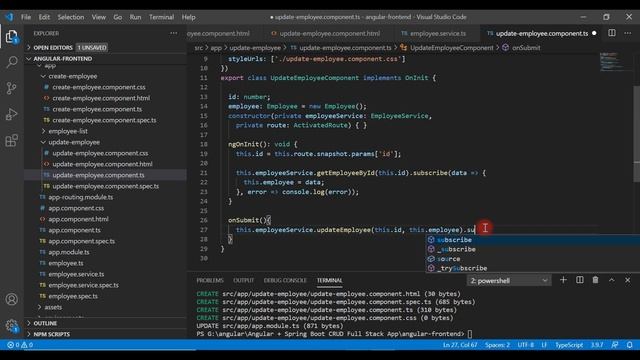Viewport: 640px width, 360px height.
Task: Select the source suggestion in autocomplete
Action: pos(533,259)
